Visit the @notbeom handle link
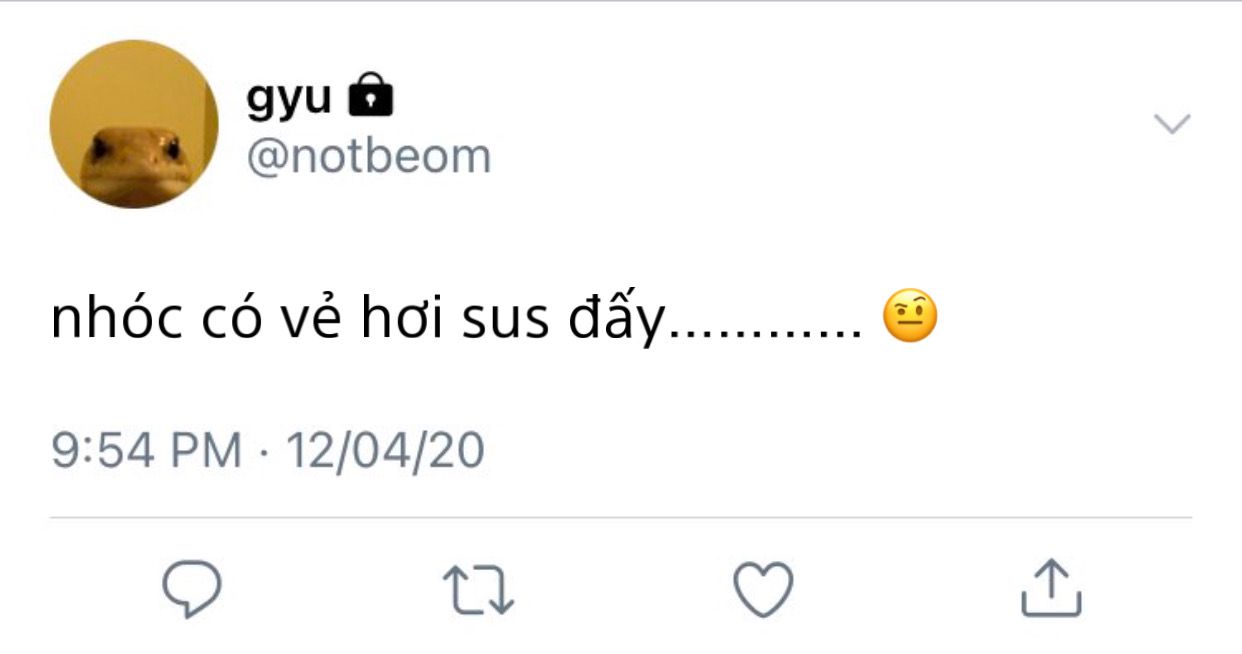The width and height of the screenshot is (1242, 654). pyautogui.click(x=369, y=157)
